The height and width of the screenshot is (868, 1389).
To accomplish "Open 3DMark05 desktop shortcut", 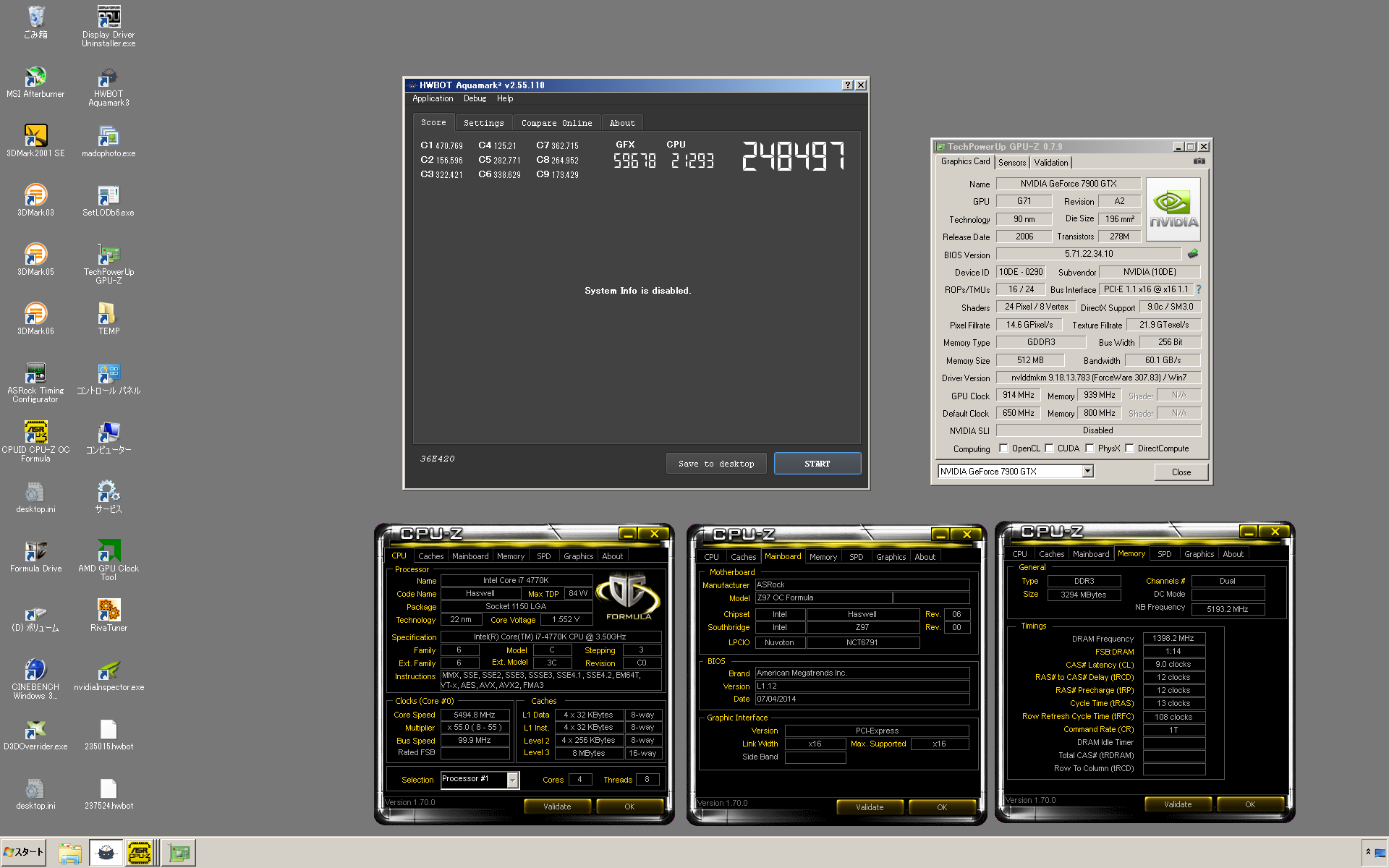I will pyautogui.click(x=35, y=260).
